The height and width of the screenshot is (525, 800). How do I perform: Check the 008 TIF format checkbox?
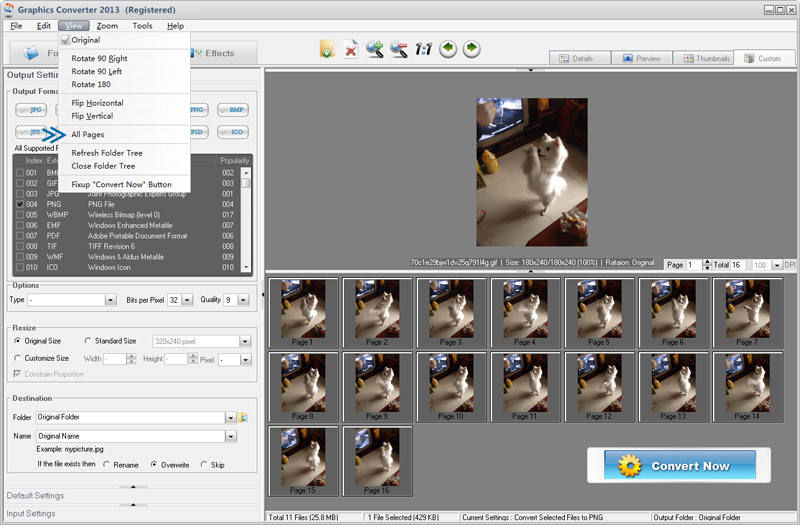click(20, 246)
